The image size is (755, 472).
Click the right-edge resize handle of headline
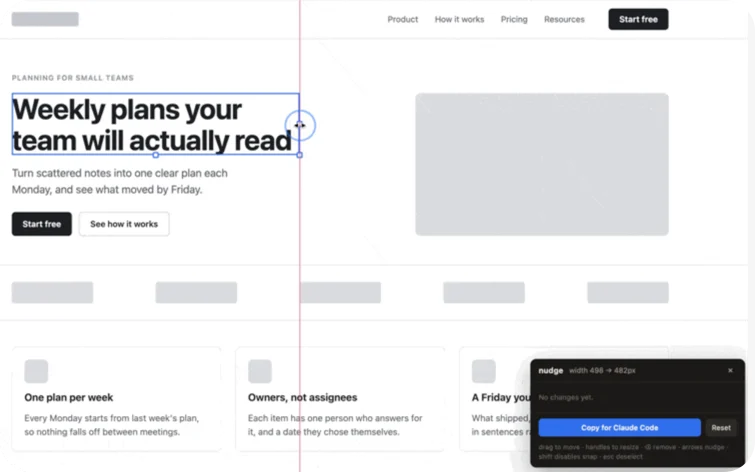point(299,125)
